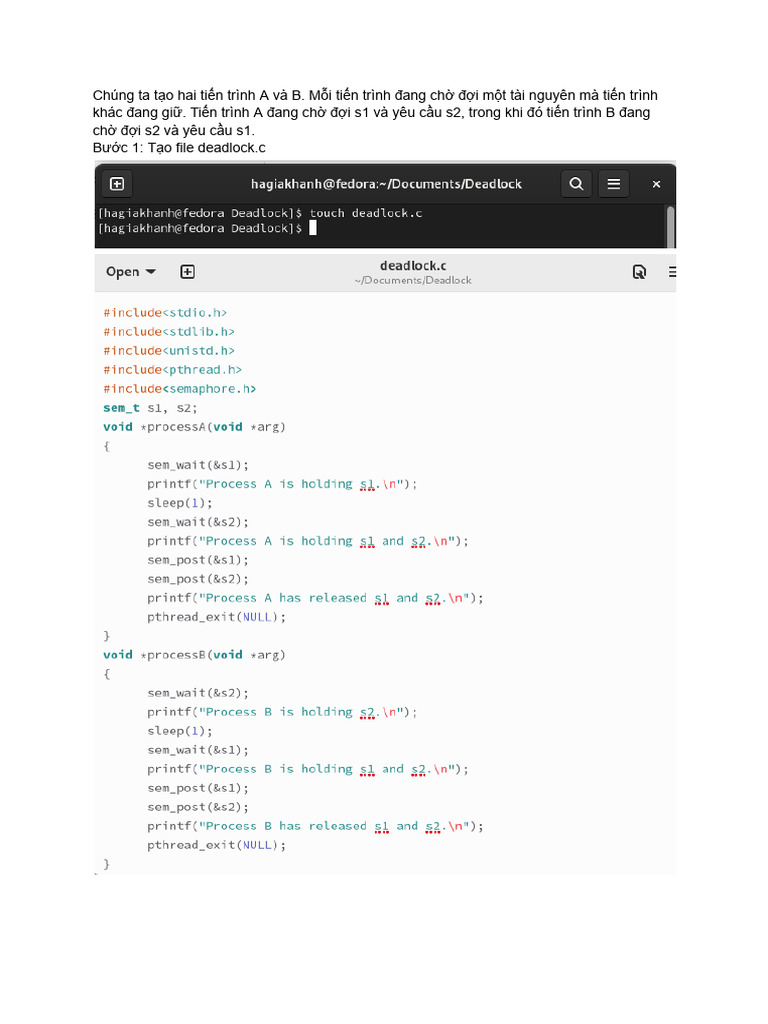Click the terminal scrollbar
The image size is (768, 1024).
point(670,226)
